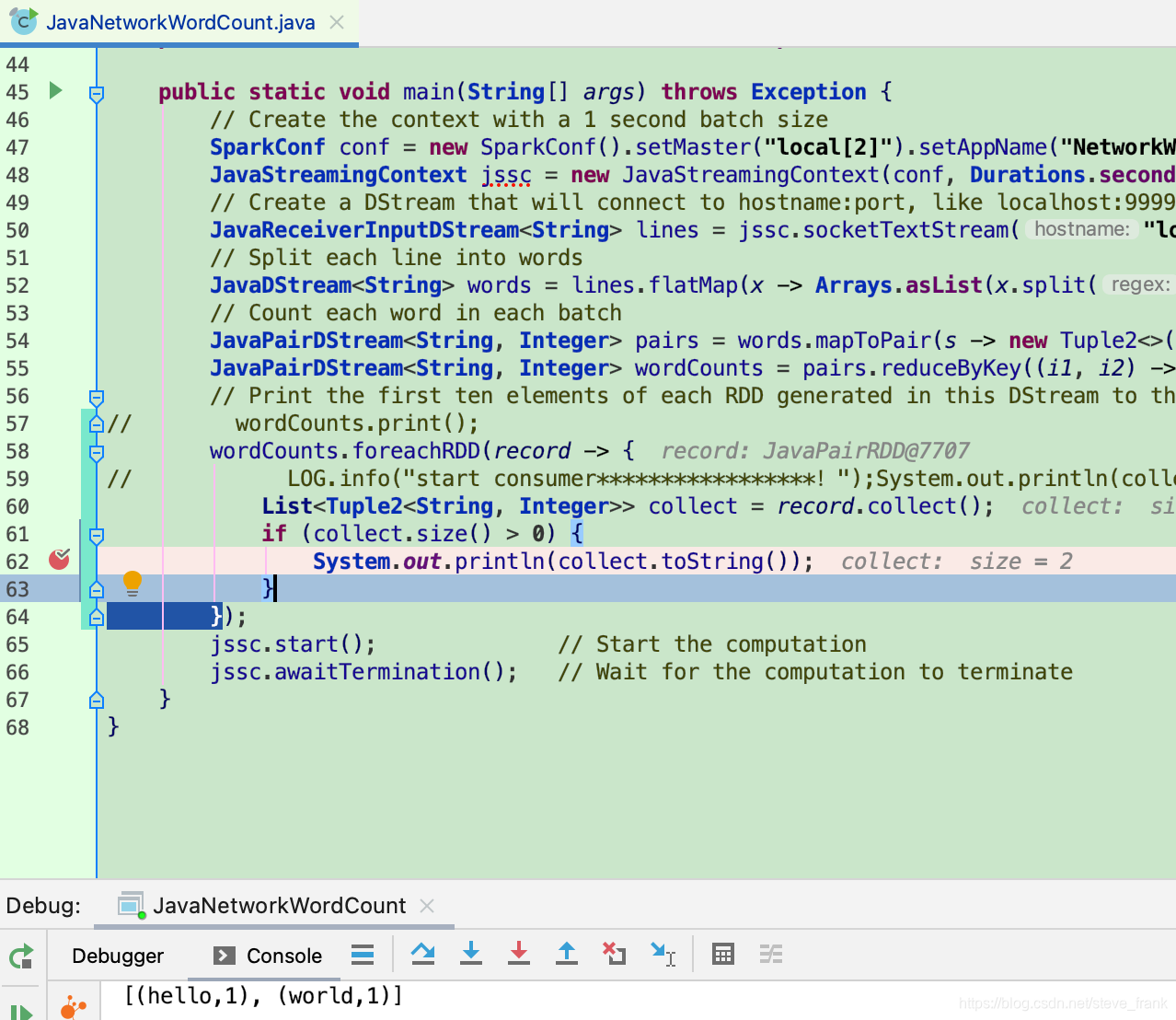Click the red-underlined 'jssc' variable on line 48

[x=506, y=175]
